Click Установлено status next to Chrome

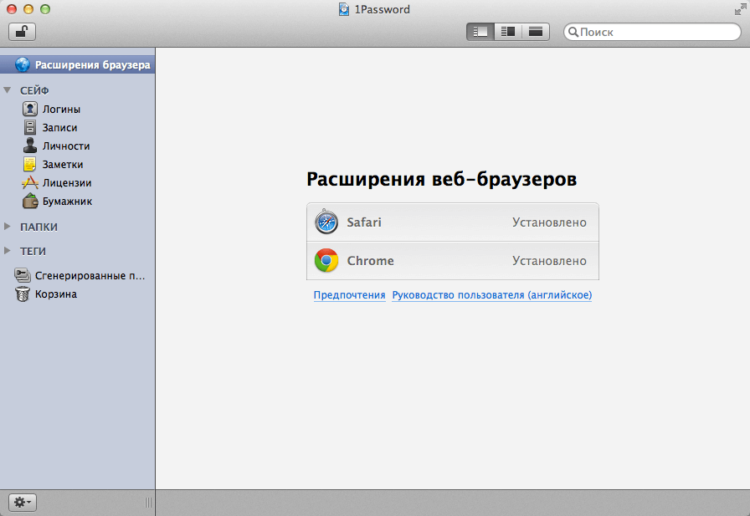click(549, 261)
